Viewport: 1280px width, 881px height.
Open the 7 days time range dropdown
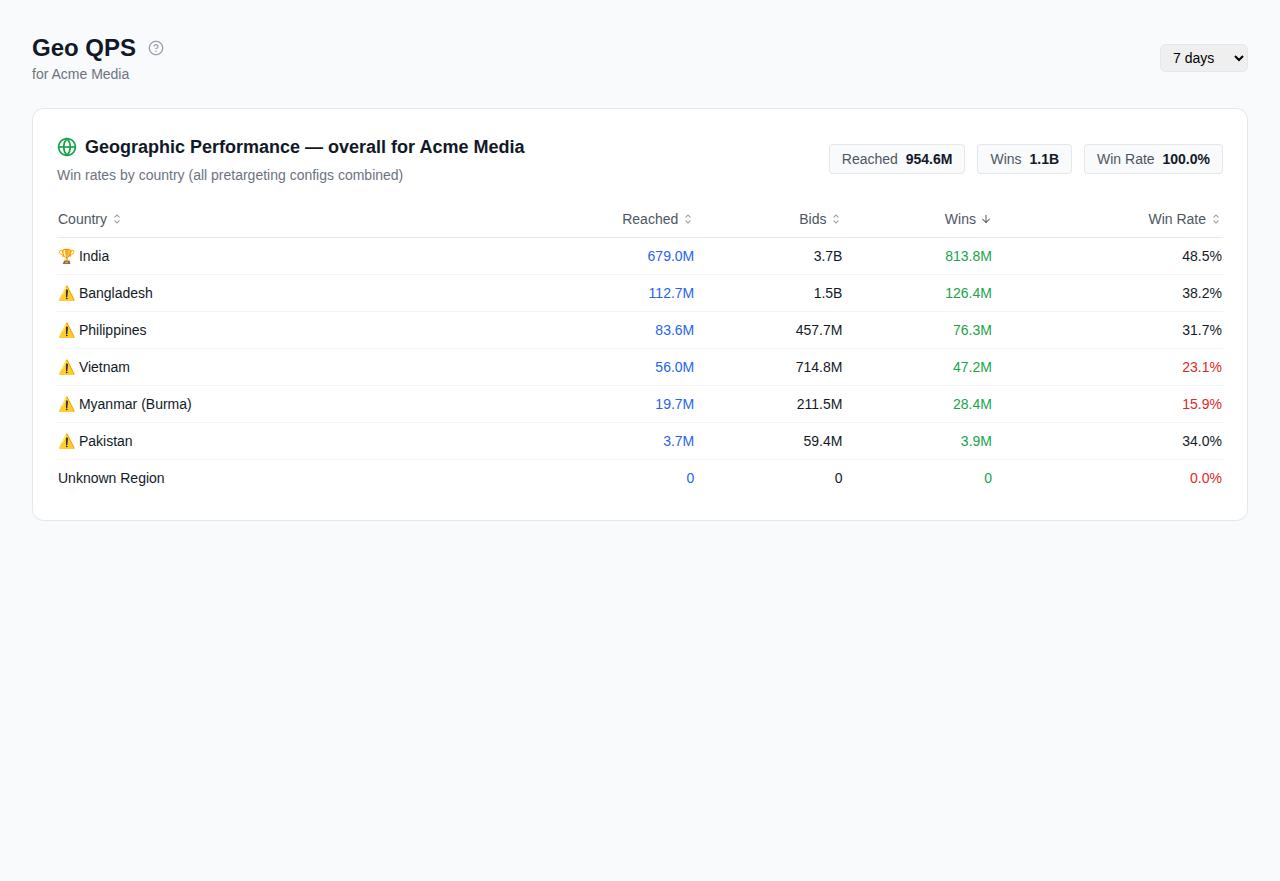[x=1203, y=58]
